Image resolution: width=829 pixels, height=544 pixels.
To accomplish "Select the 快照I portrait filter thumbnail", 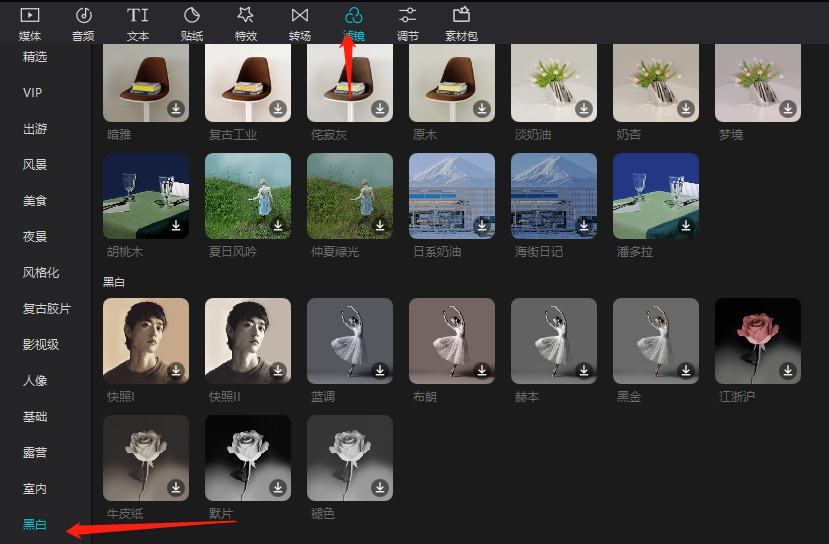I will [x=146, y=341].
